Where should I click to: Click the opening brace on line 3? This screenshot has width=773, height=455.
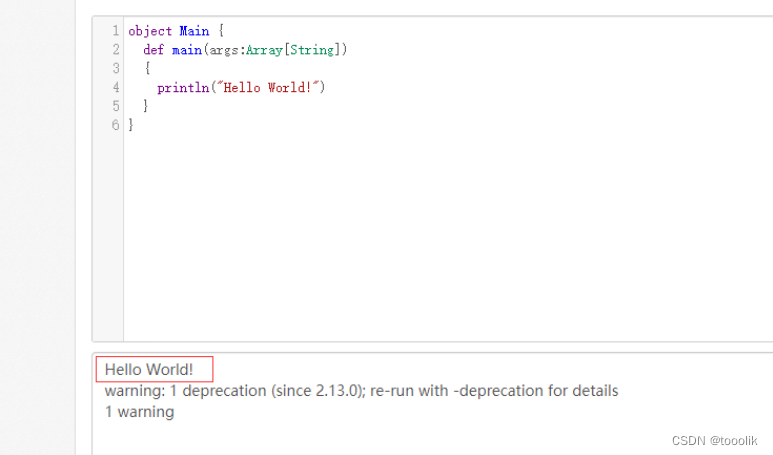click(x=147, y=69)
